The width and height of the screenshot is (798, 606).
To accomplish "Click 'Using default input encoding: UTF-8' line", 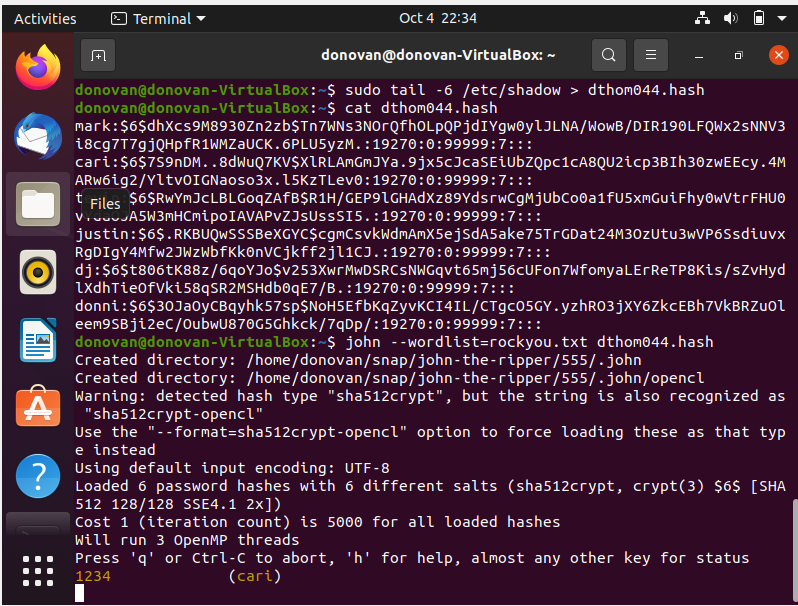I will pos(232,468).
